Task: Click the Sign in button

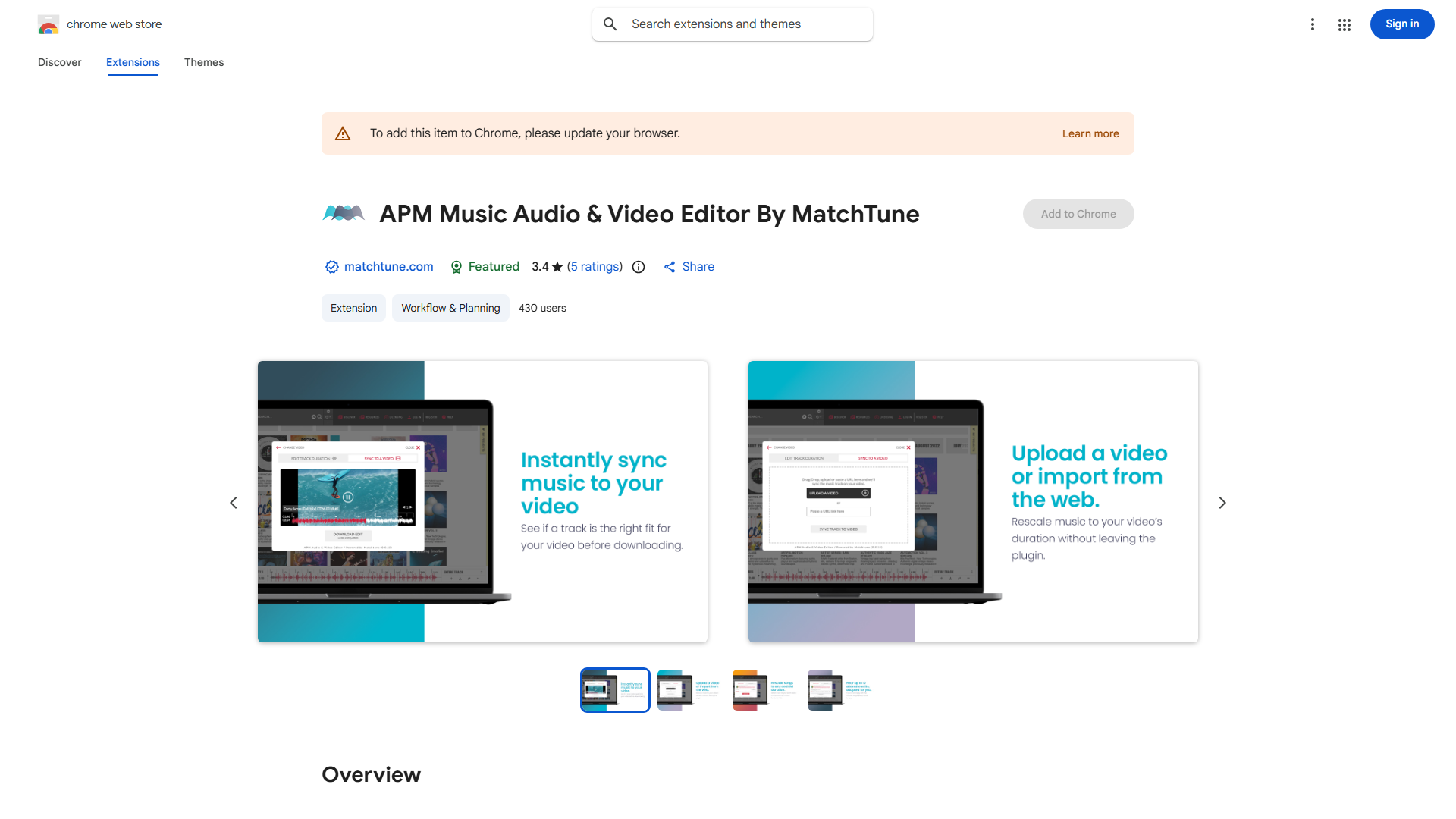Action: point(1401,24)
